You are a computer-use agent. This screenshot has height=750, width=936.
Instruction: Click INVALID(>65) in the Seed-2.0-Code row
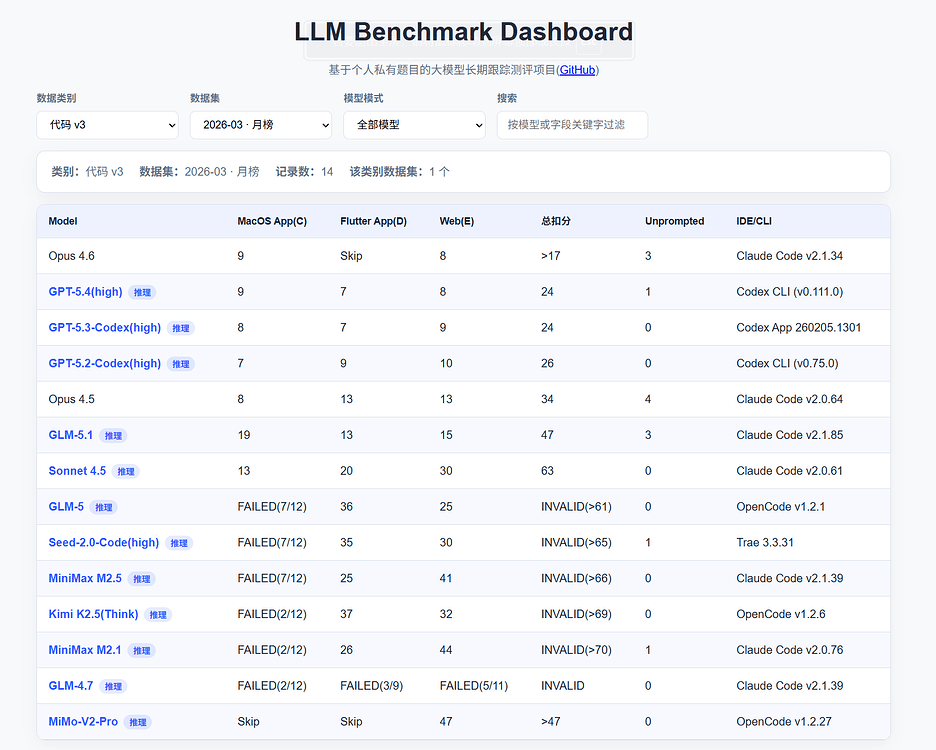[577, 542]
